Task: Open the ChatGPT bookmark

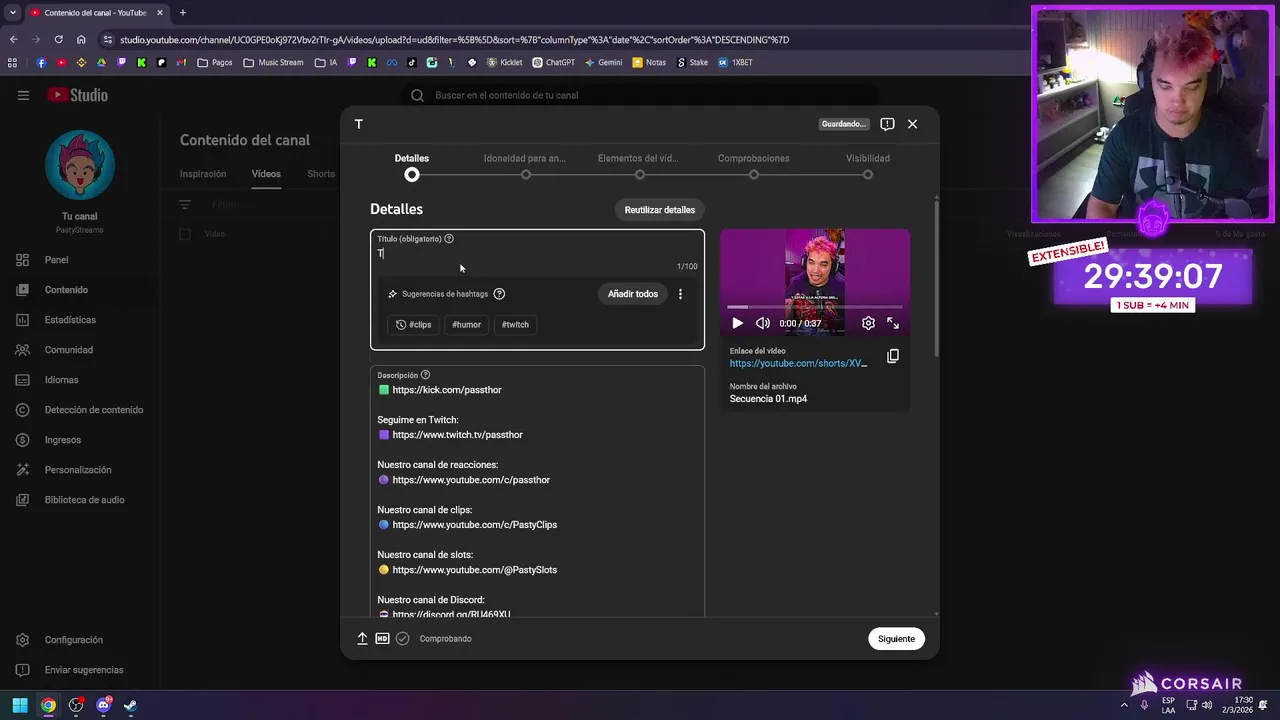Action: tap(553, 62)
